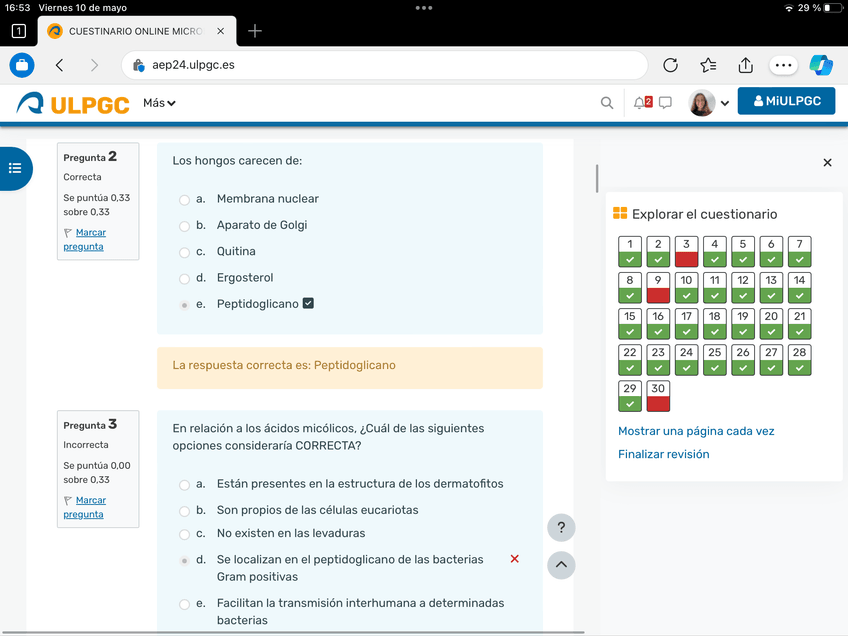Image resolution: width=848 pixels, height=636 pixels.
Task: Open the favorites star icon
Action: click(708, 65)
